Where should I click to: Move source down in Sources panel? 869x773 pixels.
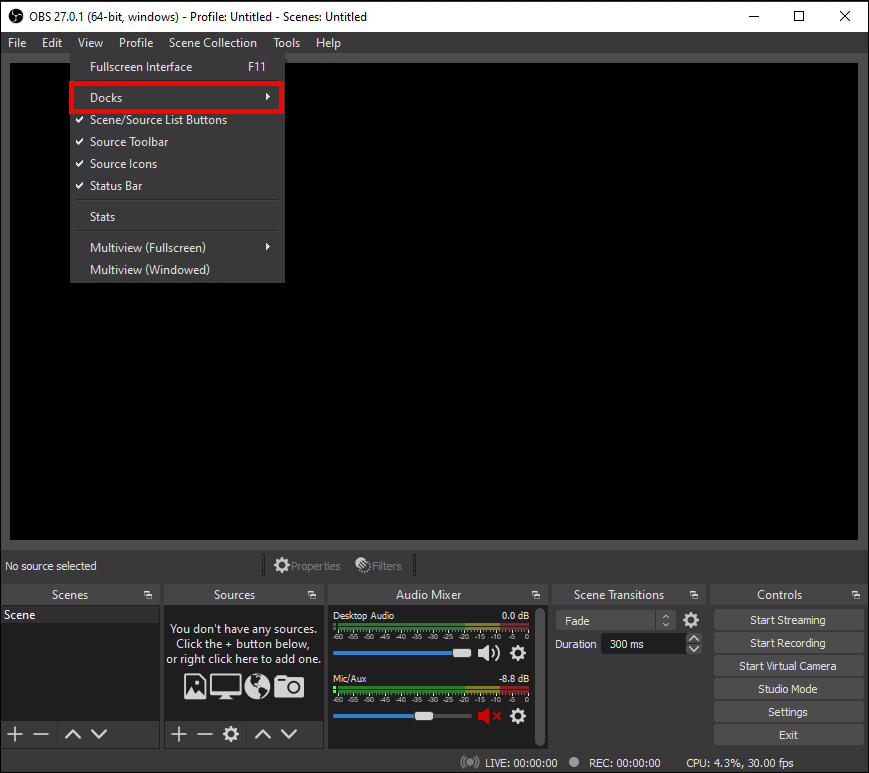289,734
